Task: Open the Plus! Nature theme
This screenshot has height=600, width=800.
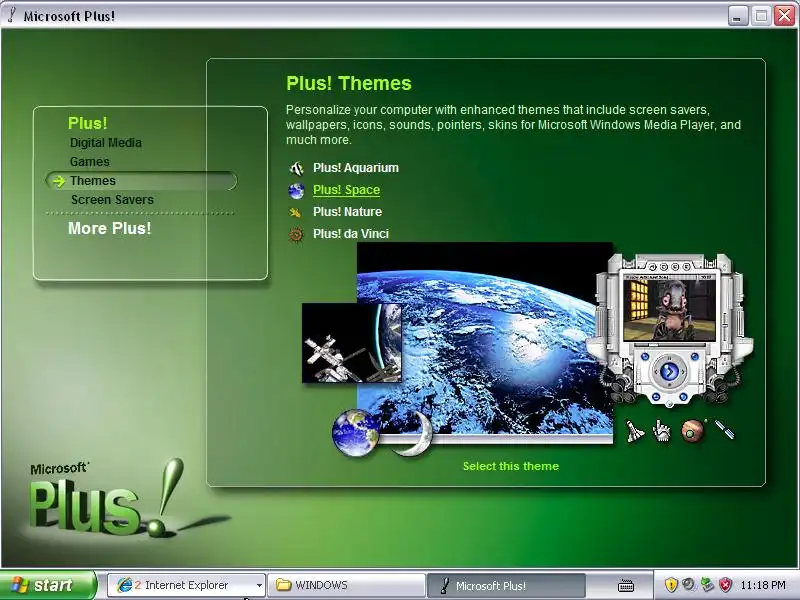Action: [347, 212]
